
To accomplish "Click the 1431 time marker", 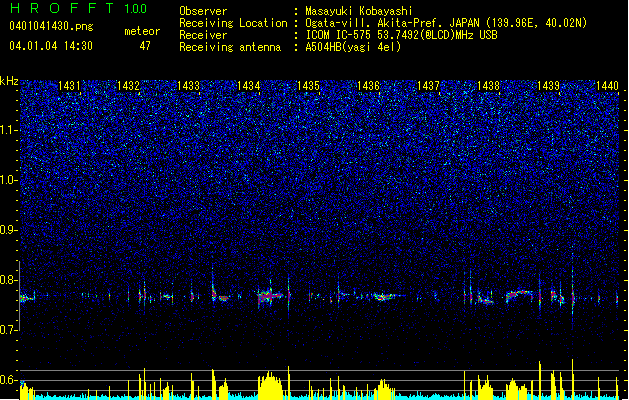I will 69,86.
